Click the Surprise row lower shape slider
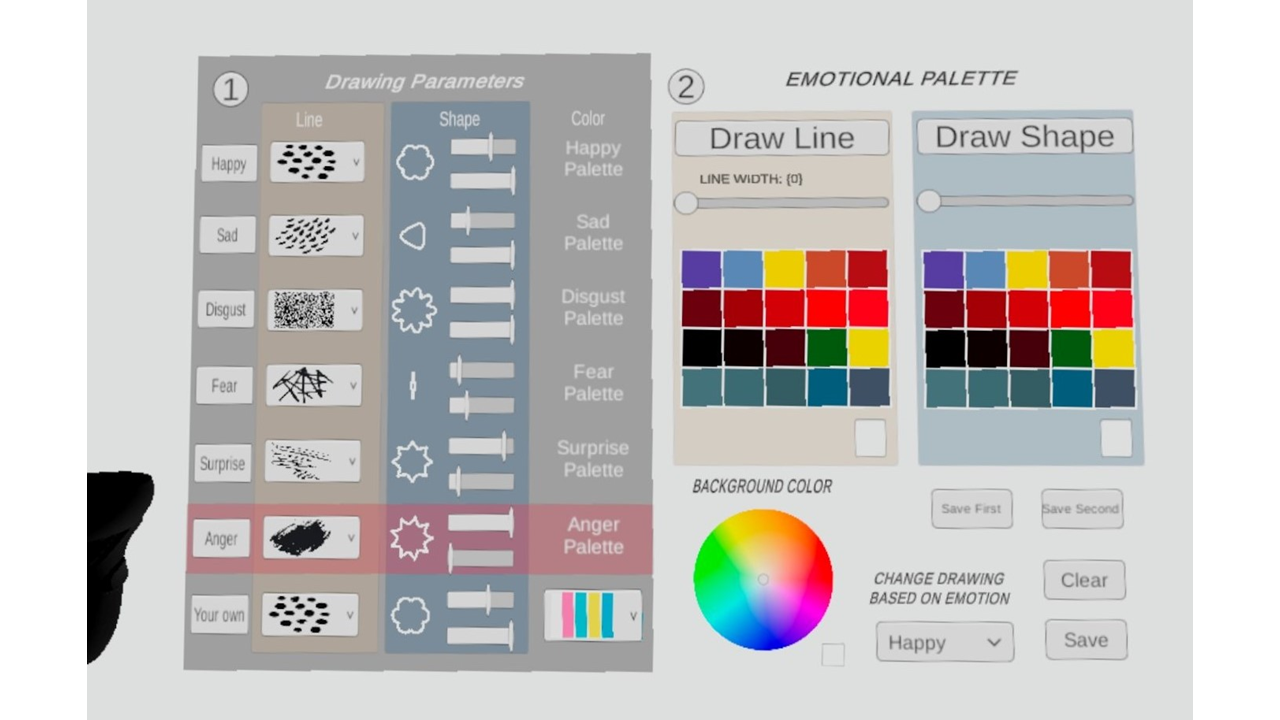 (481, 481)
